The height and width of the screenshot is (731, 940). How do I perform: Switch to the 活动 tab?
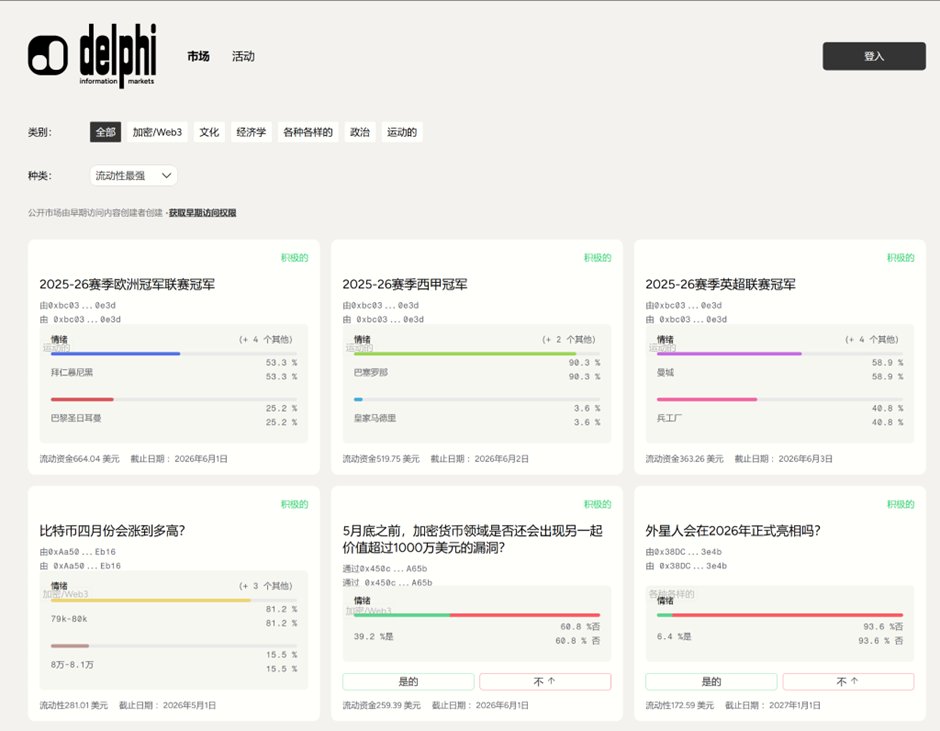(243, 57)
